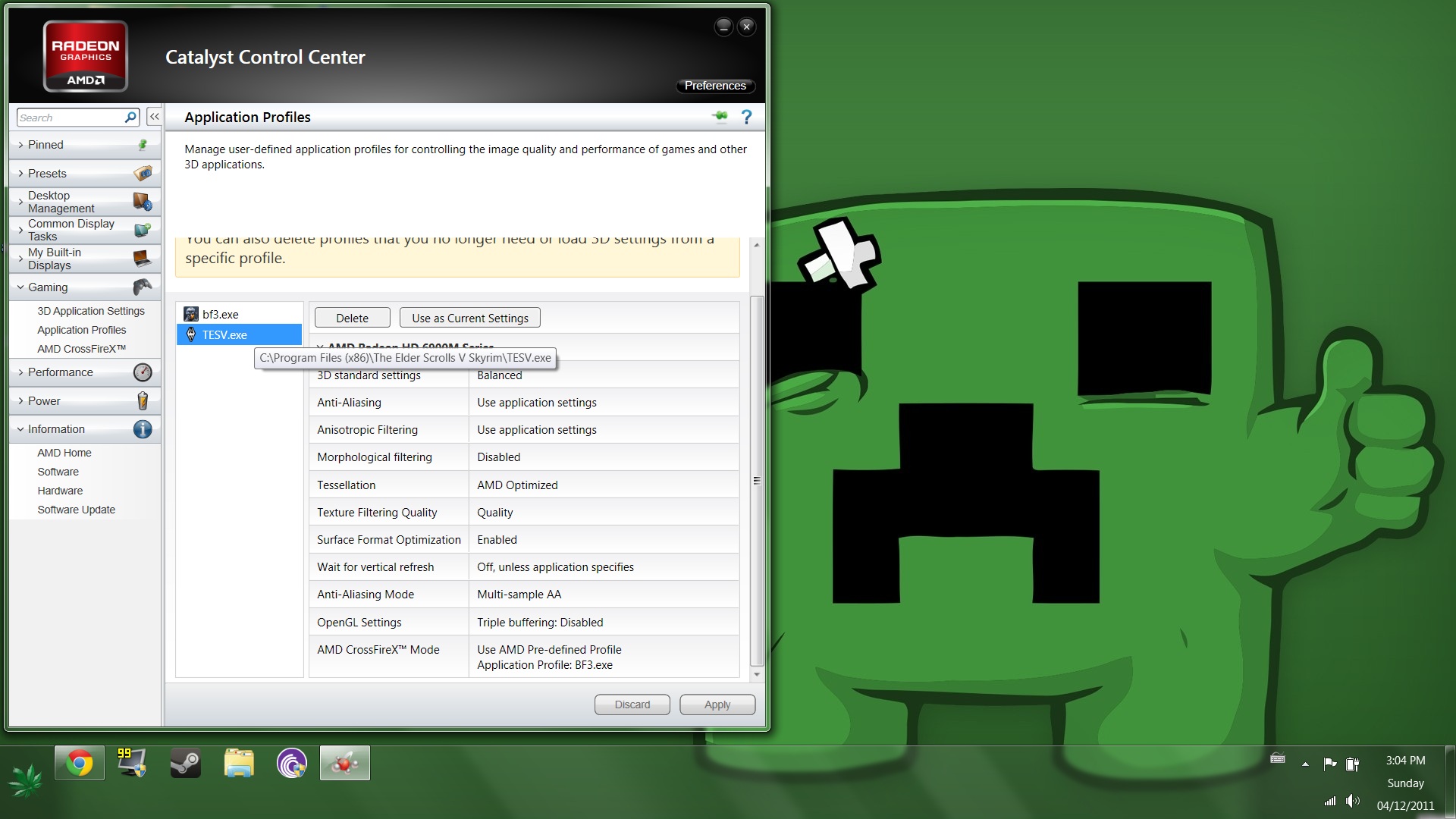Open File Explorer from taskbar
The height and width of the screenshot is (819, 1456).
tap(239, 763)
